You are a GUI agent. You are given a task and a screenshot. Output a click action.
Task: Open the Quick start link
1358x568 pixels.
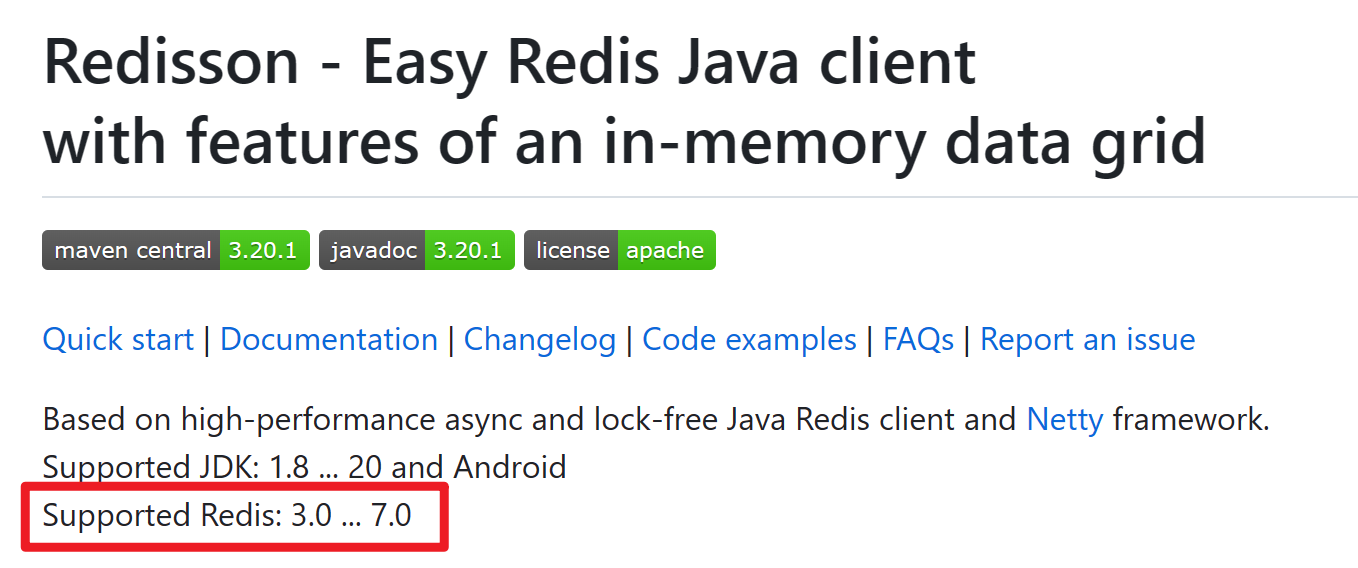118,340
